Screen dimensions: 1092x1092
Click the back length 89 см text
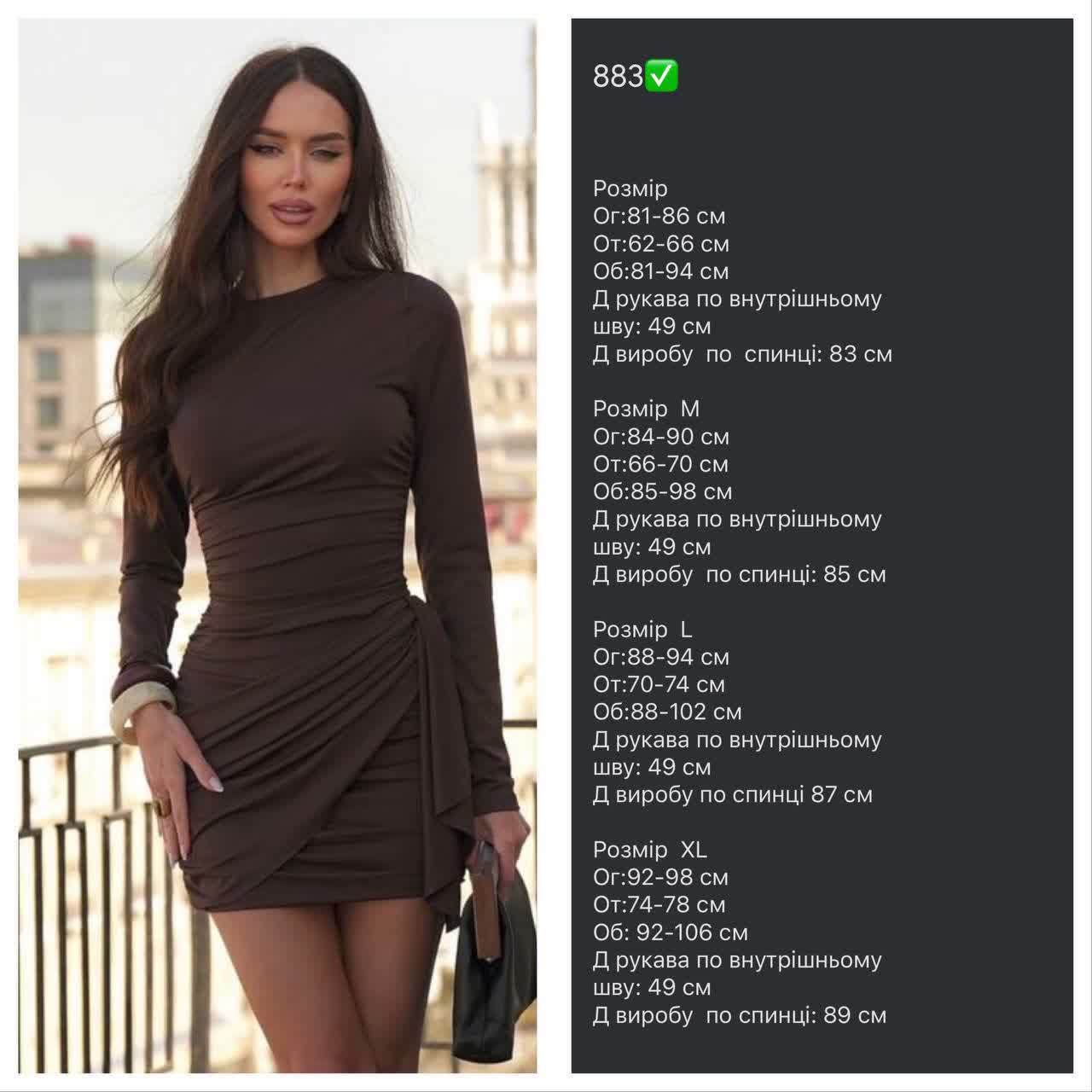[740, 1015]
